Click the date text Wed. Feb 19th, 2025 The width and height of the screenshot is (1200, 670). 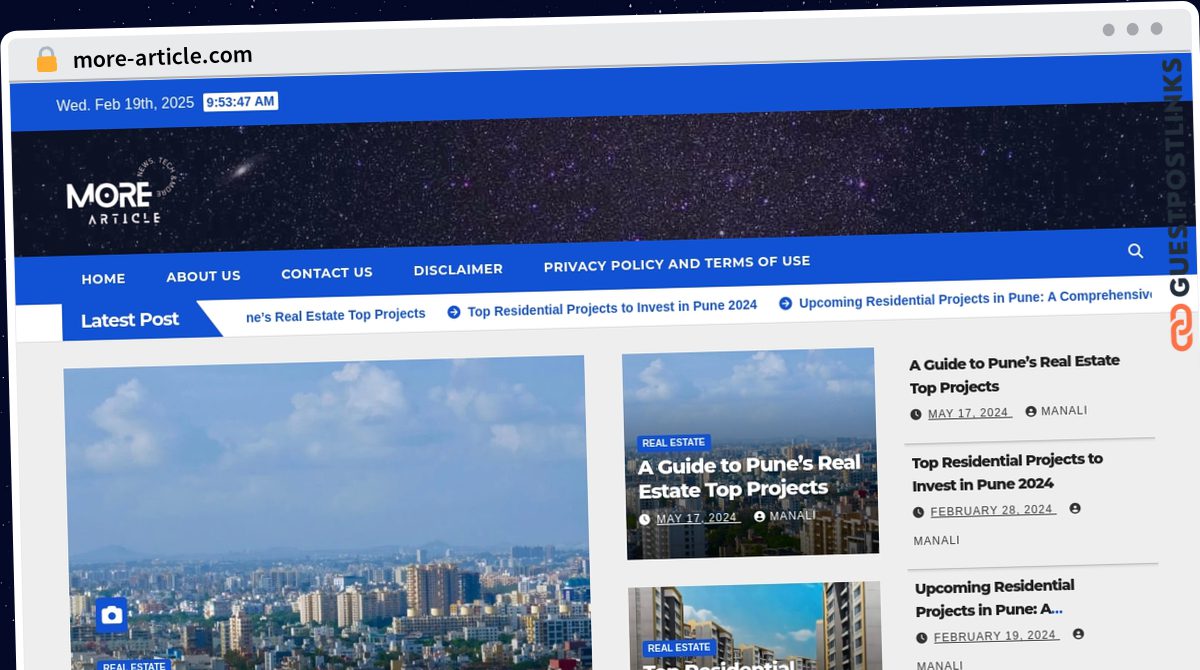click(x=125, y=104)
